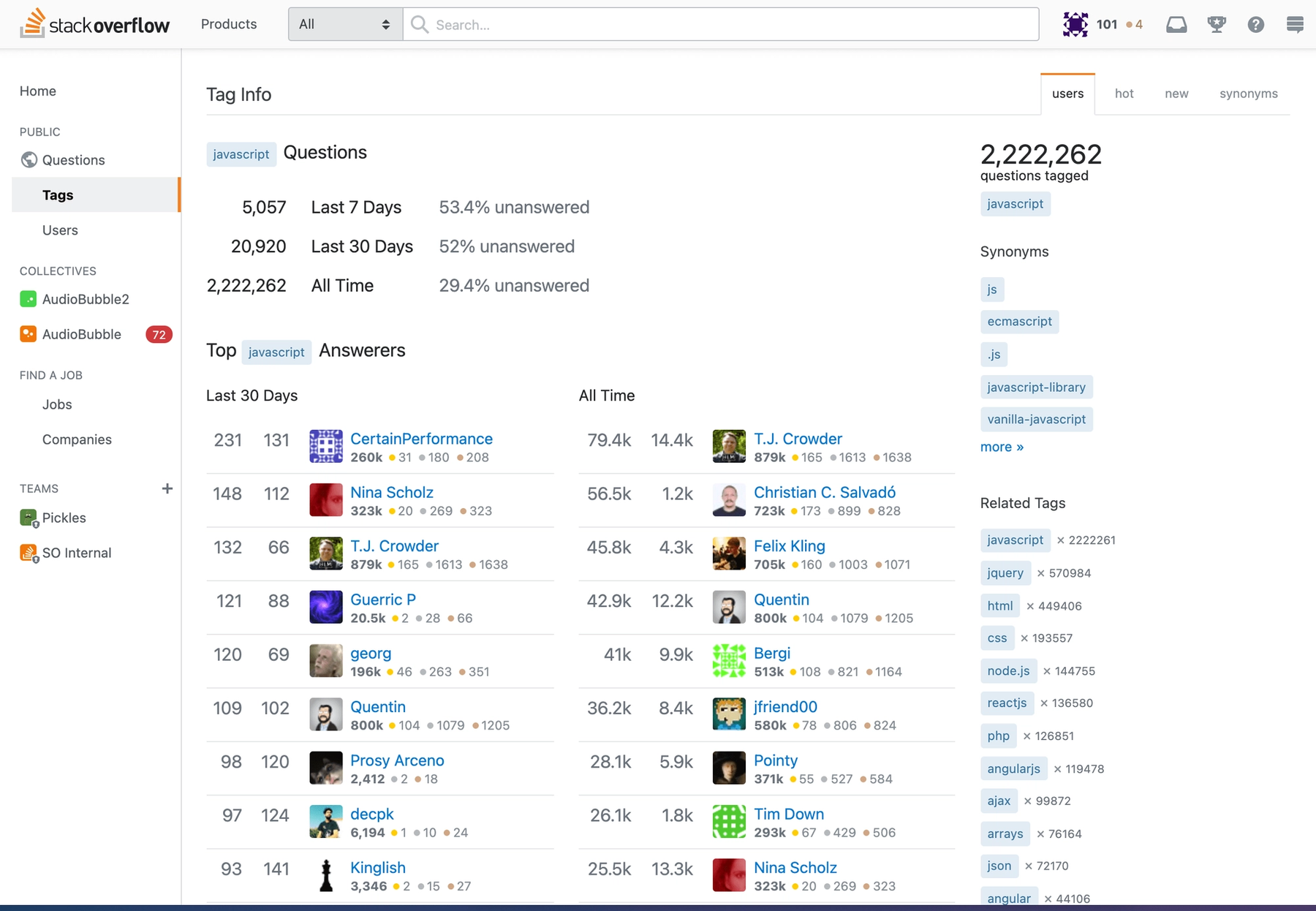Click the SO Internal team icon
The width and height of the screenshot is (1316, 911).
point(29,553)
